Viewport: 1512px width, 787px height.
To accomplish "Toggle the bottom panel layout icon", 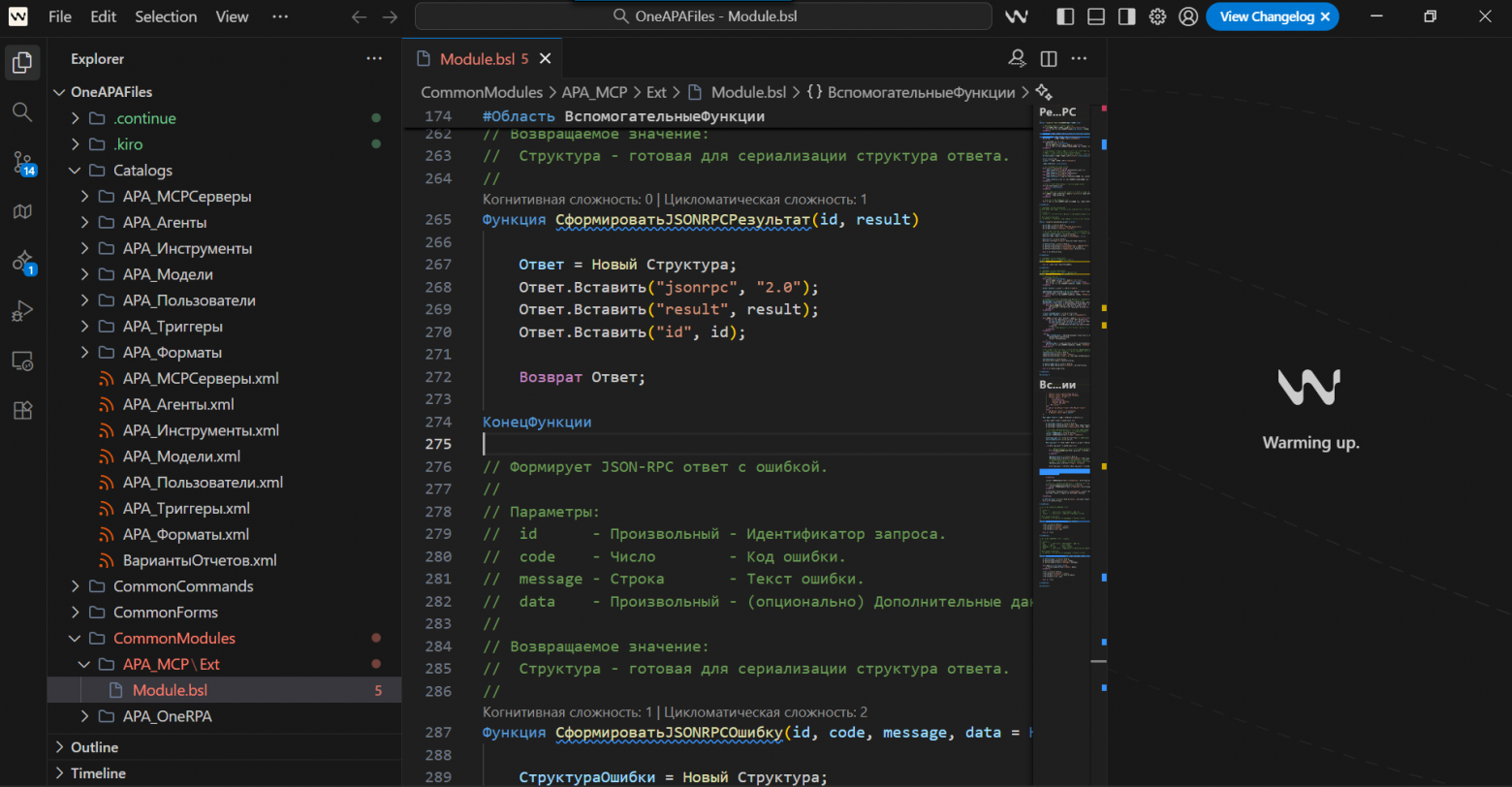I will click(1094, 16).
